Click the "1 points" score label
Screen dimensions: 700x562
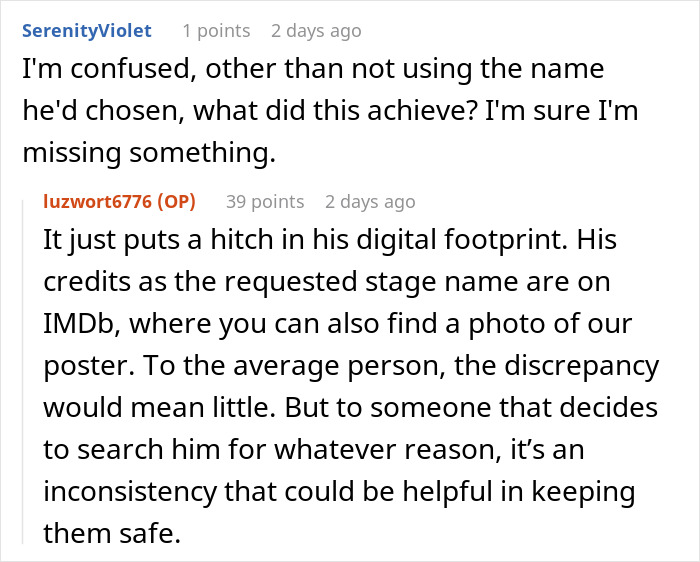pos(216,31)
